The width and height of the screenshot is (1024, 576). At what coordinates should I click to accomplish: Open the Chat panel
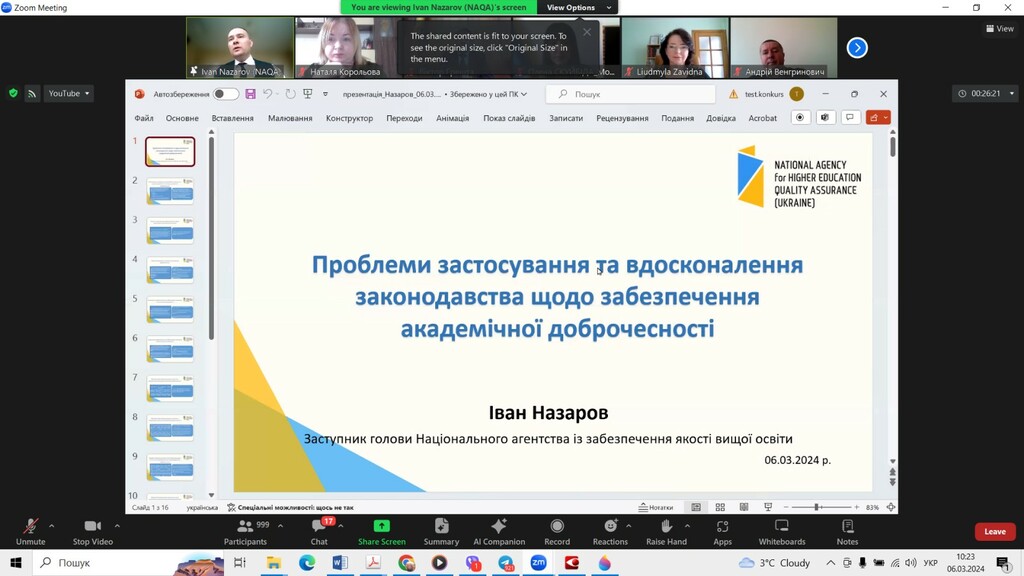[x=319, y=526]
